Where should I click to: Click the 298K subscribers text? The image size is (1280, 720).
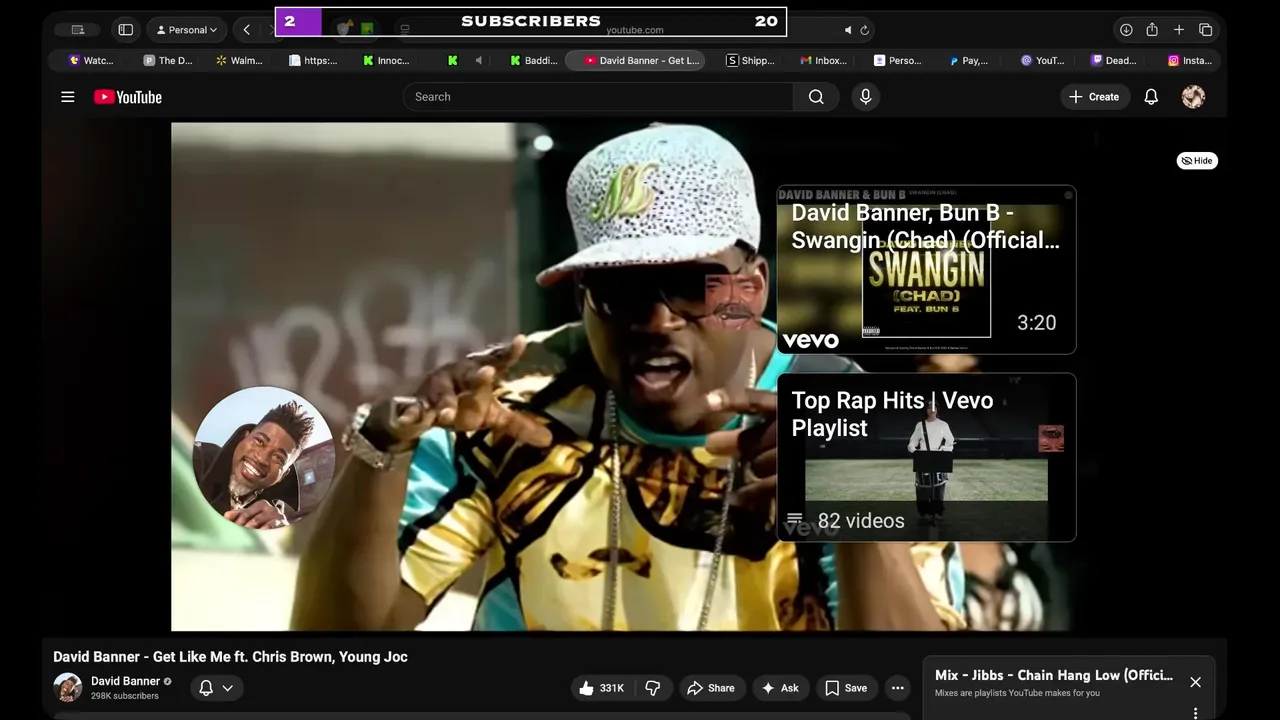[x=125, y=696]
